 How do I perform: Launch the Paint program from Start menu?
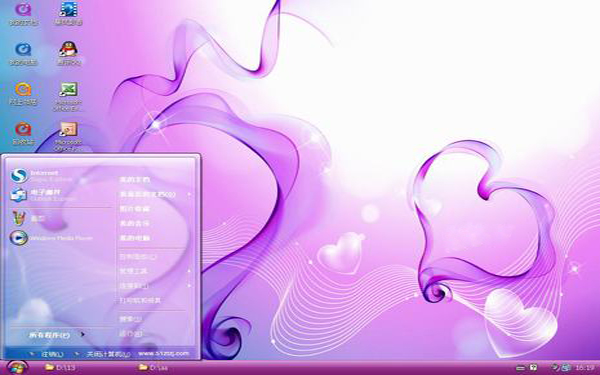29,218
